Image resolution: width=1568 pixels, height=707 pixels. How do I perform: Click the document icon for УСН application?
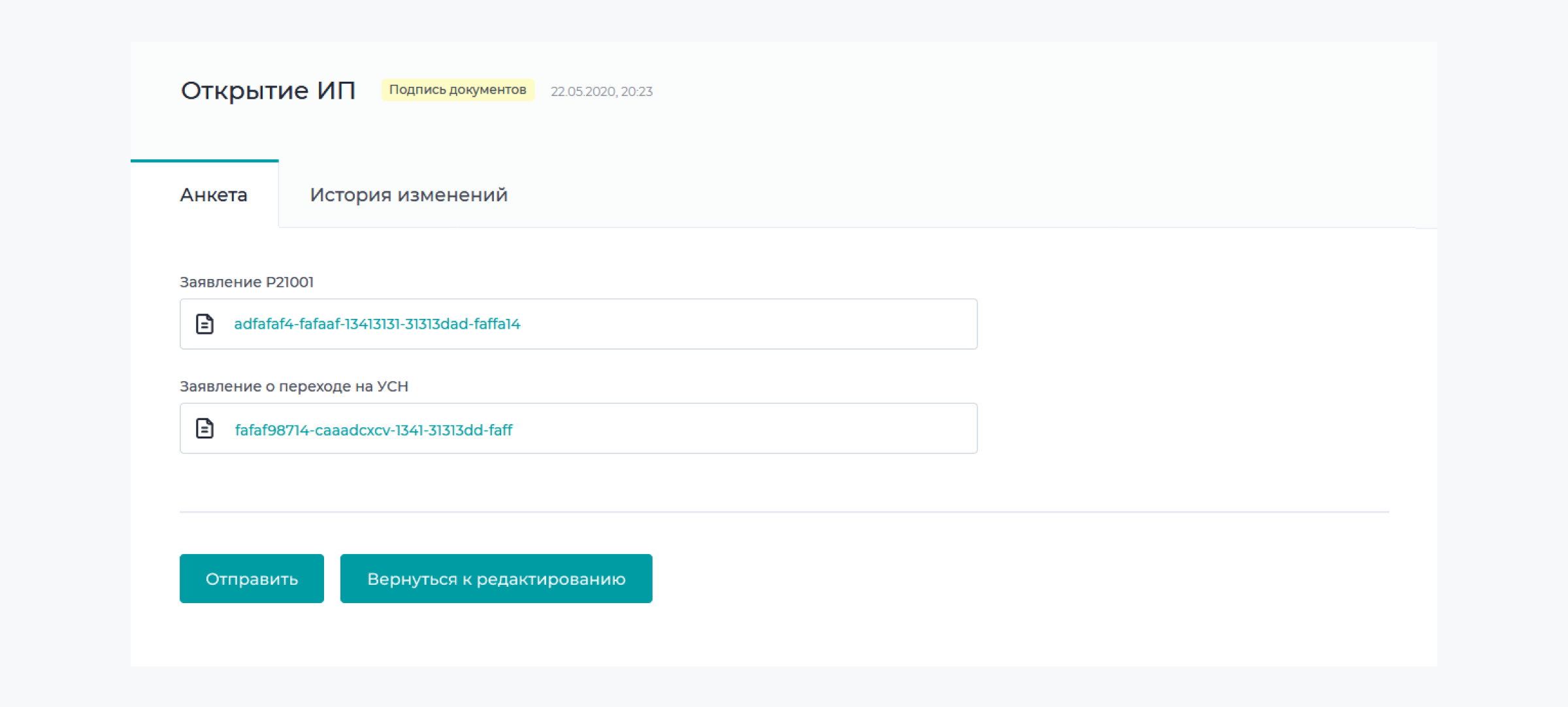click(x=204, y=429)
